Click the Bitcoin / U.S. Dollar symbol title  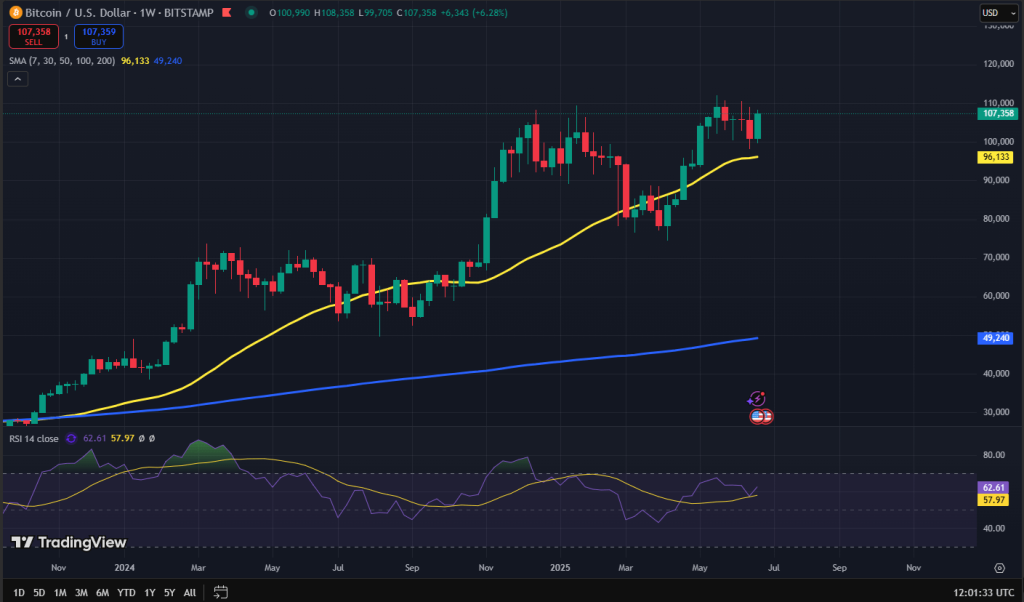click(78, 12)
